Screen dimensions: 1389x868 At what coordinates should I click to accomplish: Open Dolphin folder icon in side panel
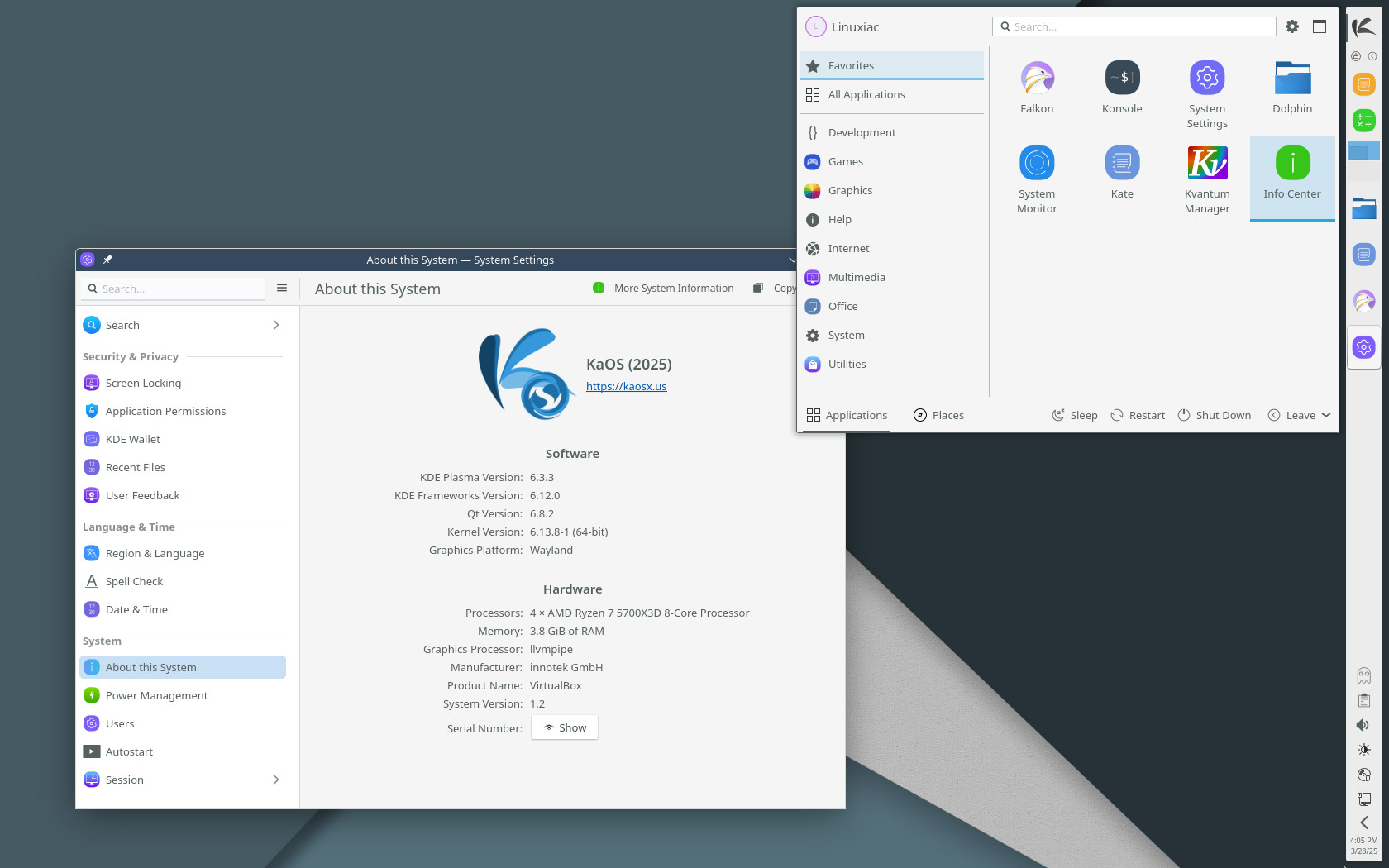[x=1363, y=208]
